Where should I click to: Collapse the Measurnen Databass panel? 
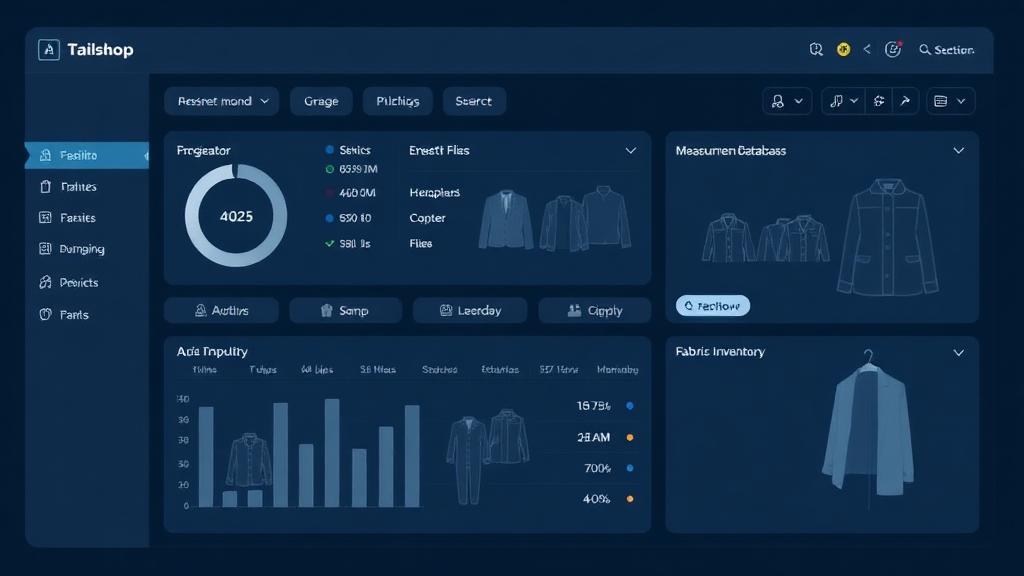[959, 150]
